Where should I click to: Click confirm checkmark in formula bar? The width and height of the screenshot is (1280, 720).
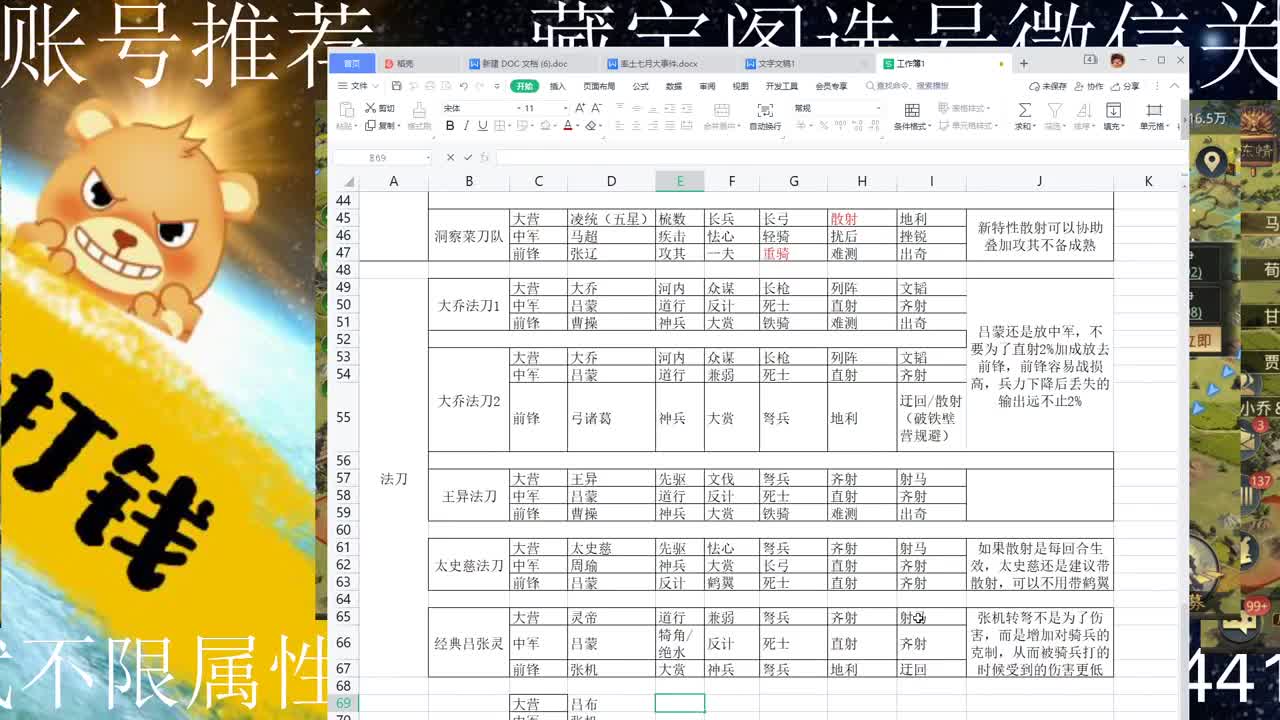click(467, 157)
